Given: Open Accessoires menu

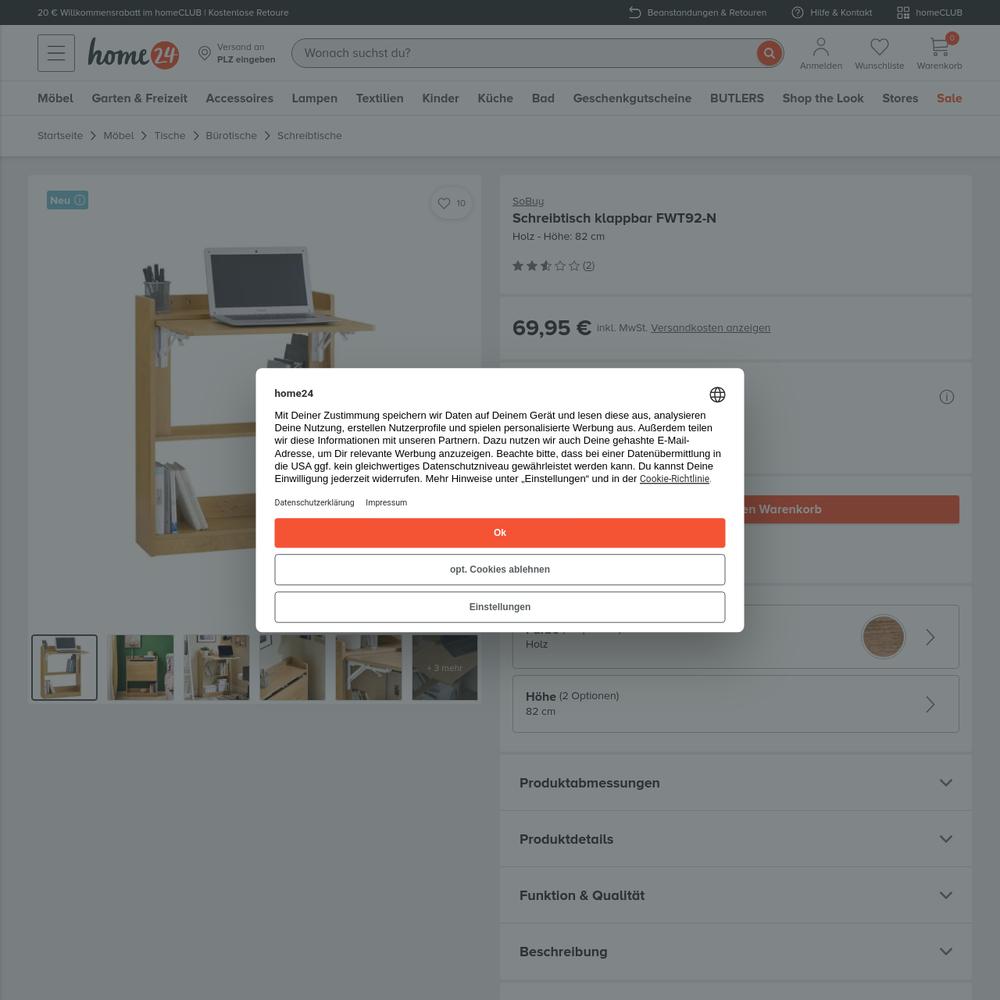Looking at the screenshot, I should (239, 98).
